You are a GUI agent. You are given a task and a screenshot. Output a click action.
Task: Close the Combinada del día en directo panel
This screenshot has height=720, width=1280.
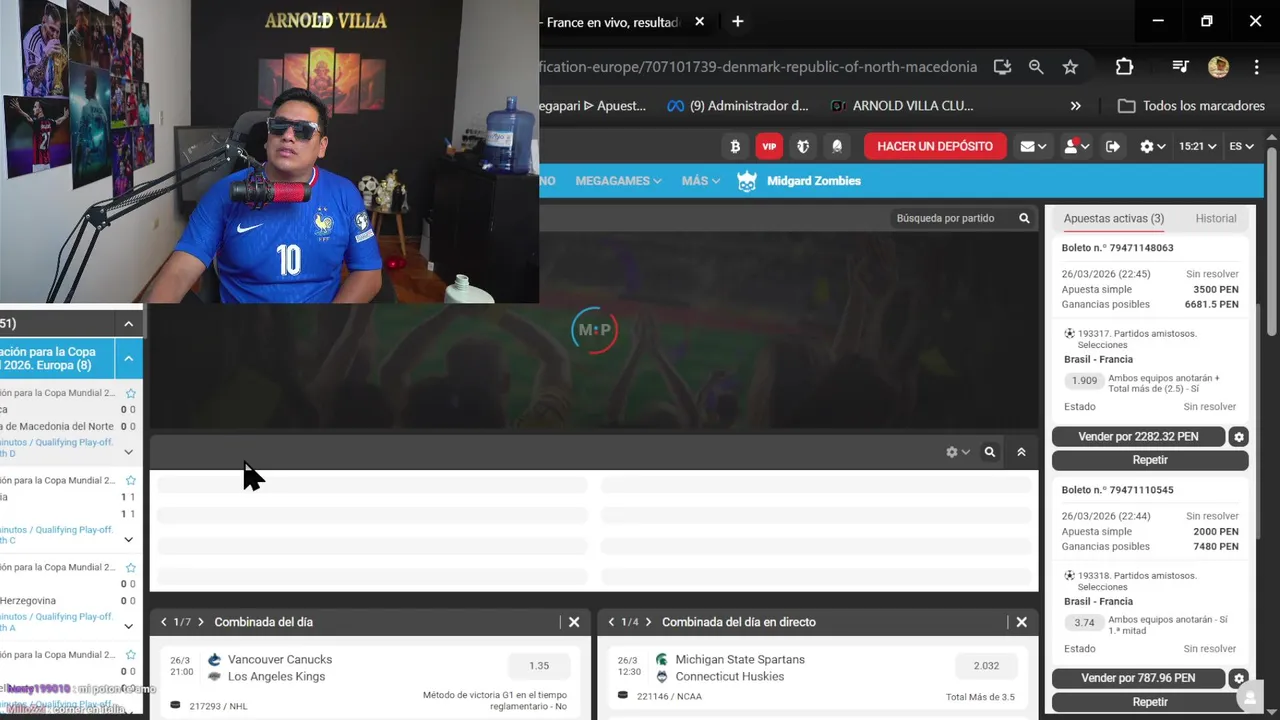[1021, 622]
